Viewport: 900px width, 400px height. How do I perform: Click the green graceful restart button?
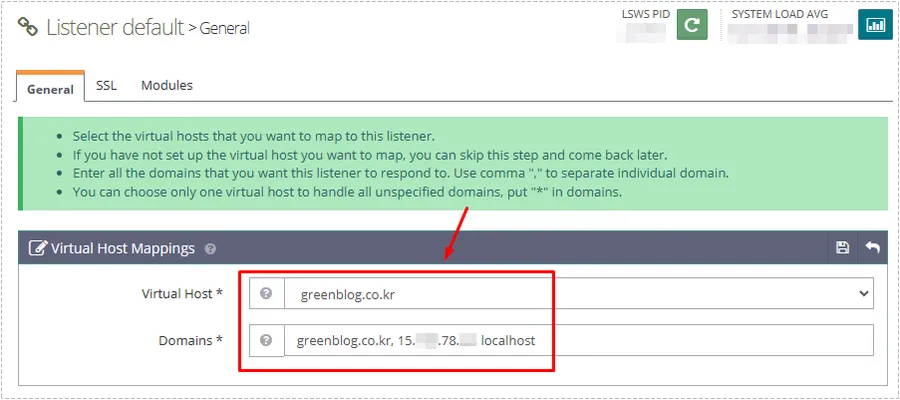[x=692, y=24]
